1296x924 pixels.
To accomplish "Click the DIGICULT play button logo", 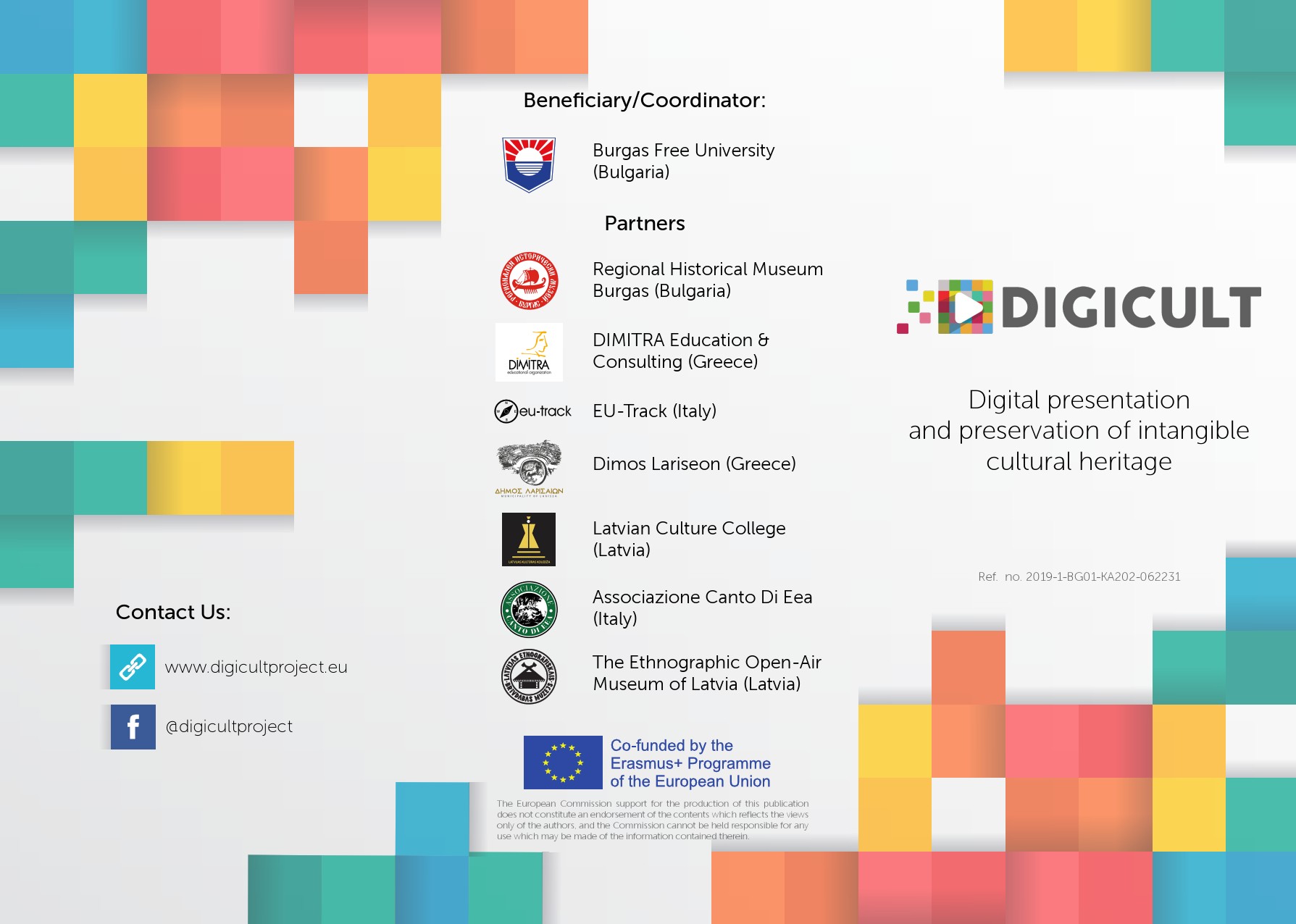I will (966, 307).
